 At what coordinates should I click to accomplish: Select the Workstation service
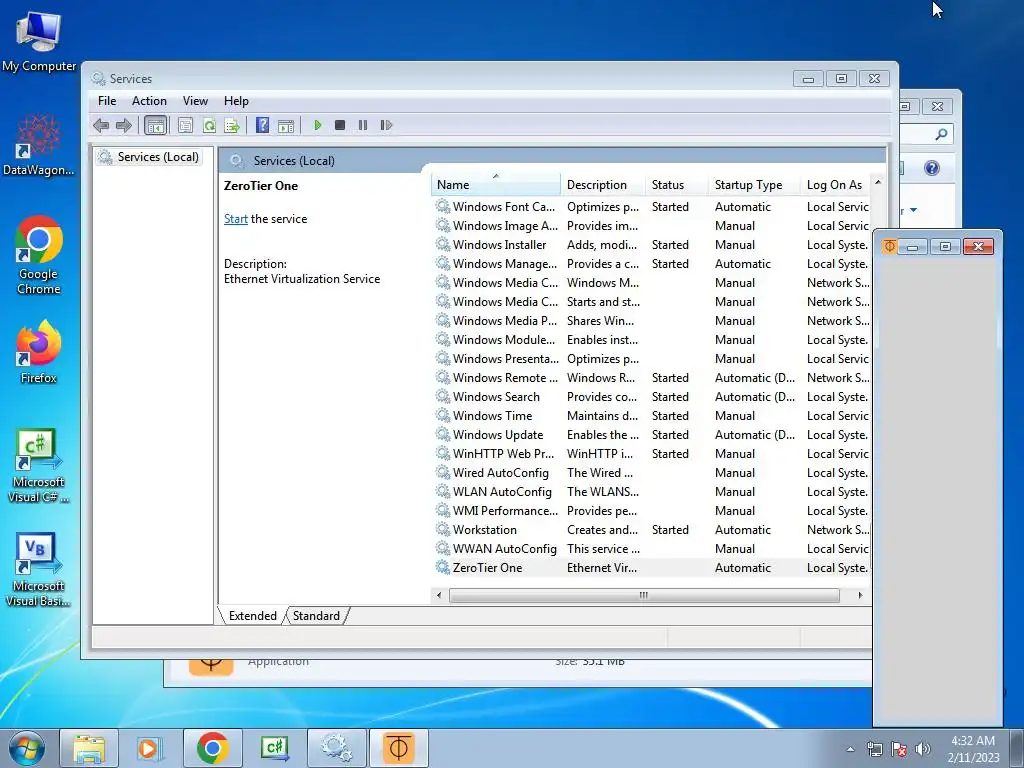pos(651,530)
